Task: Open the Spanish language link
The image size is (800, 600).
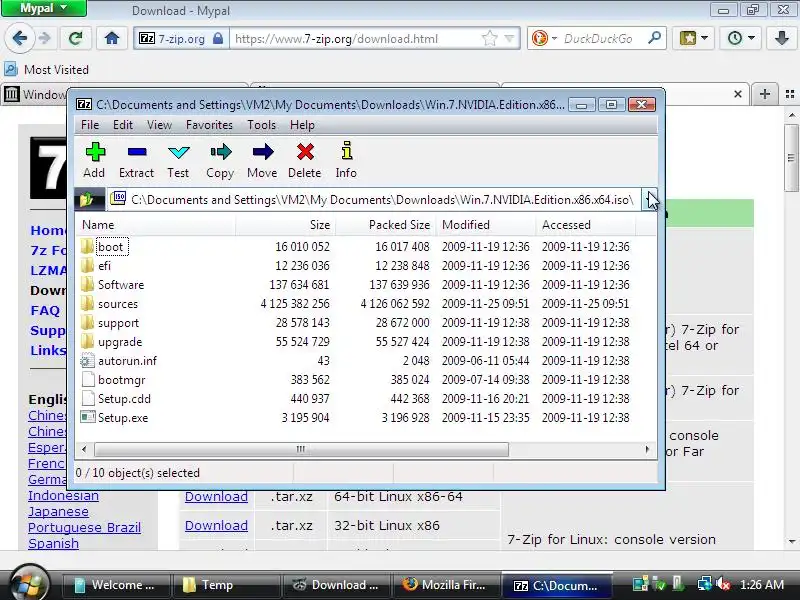Action: tap(53, 543)
